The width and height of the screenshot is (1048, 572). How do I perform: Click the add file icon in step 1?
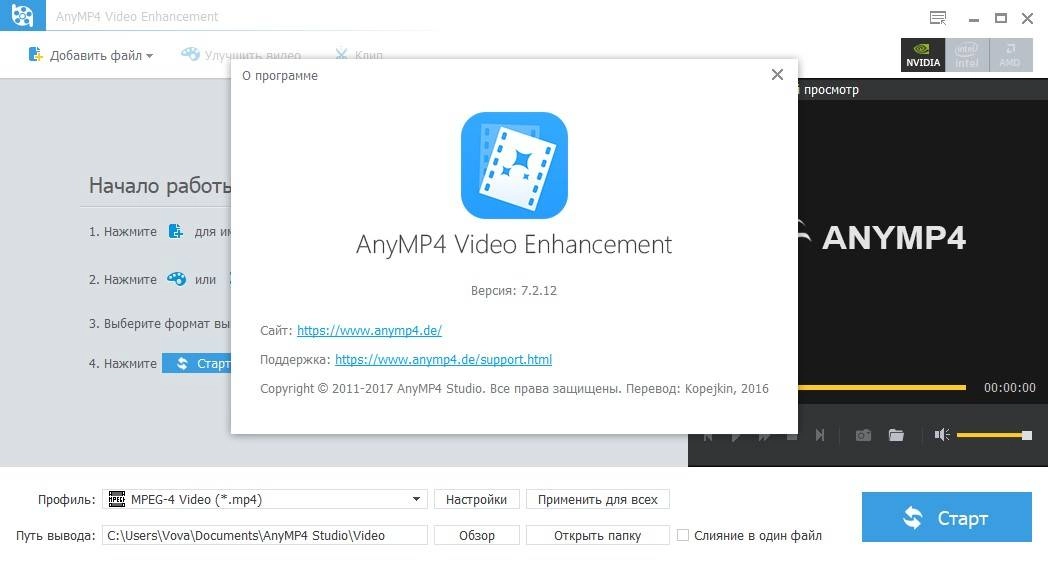176,231
